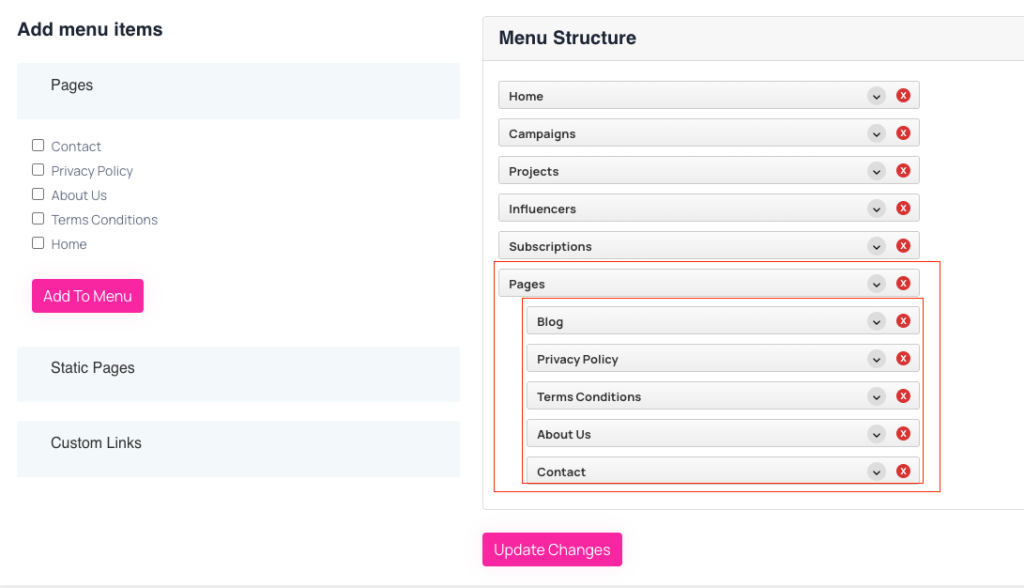The image size is (1024, 588).
Task: Enable the About Us page checkbox
Action: [x=38, y=194]
